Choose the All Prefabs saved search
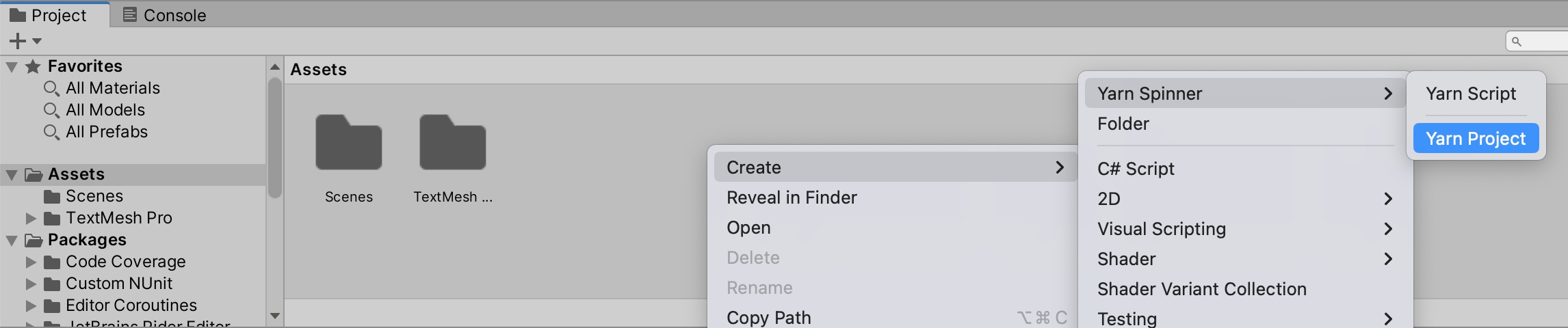Viewport: 1568px width, 328px height. pyautogui.click(x=106, y=132)
